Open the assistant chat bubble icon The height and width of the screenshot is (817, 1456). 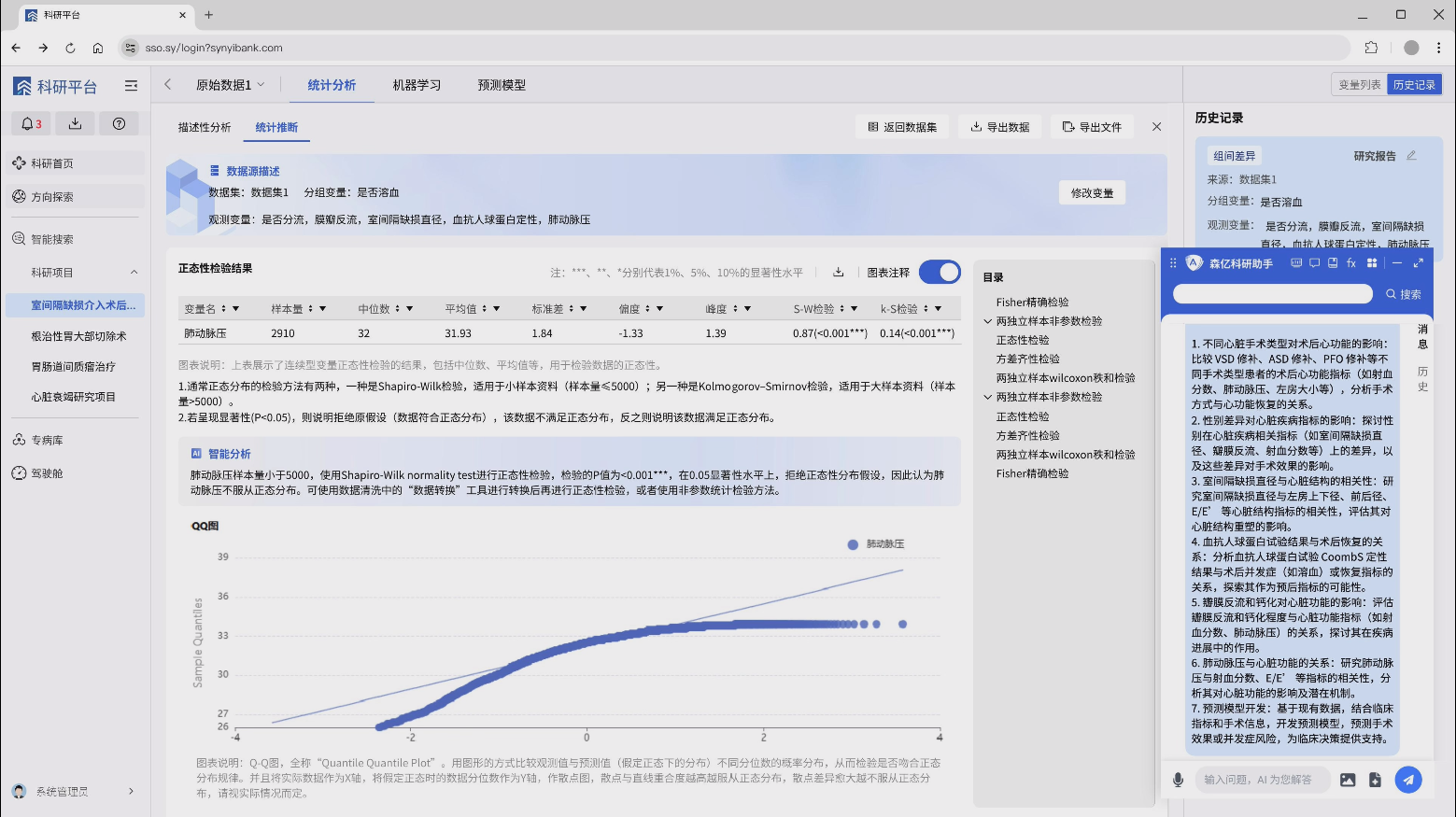pos(1314,263)
